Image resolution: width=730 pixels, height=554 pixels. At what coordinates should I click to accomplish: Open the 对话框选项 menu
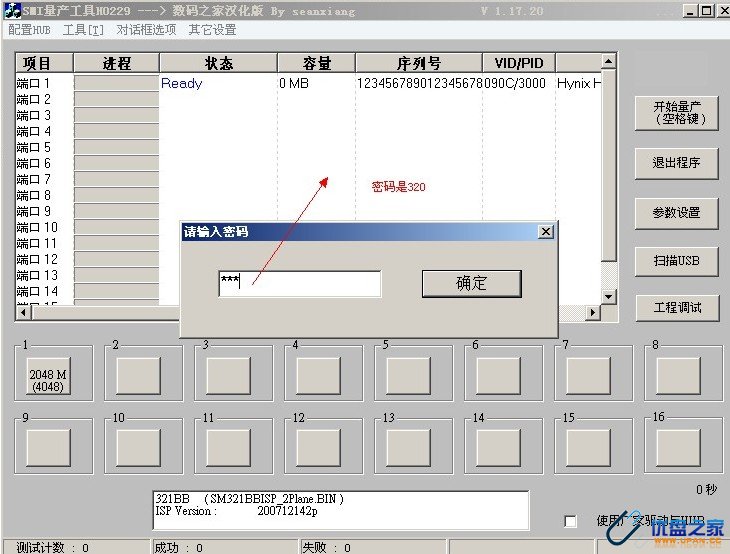click(x=146, y=30)
